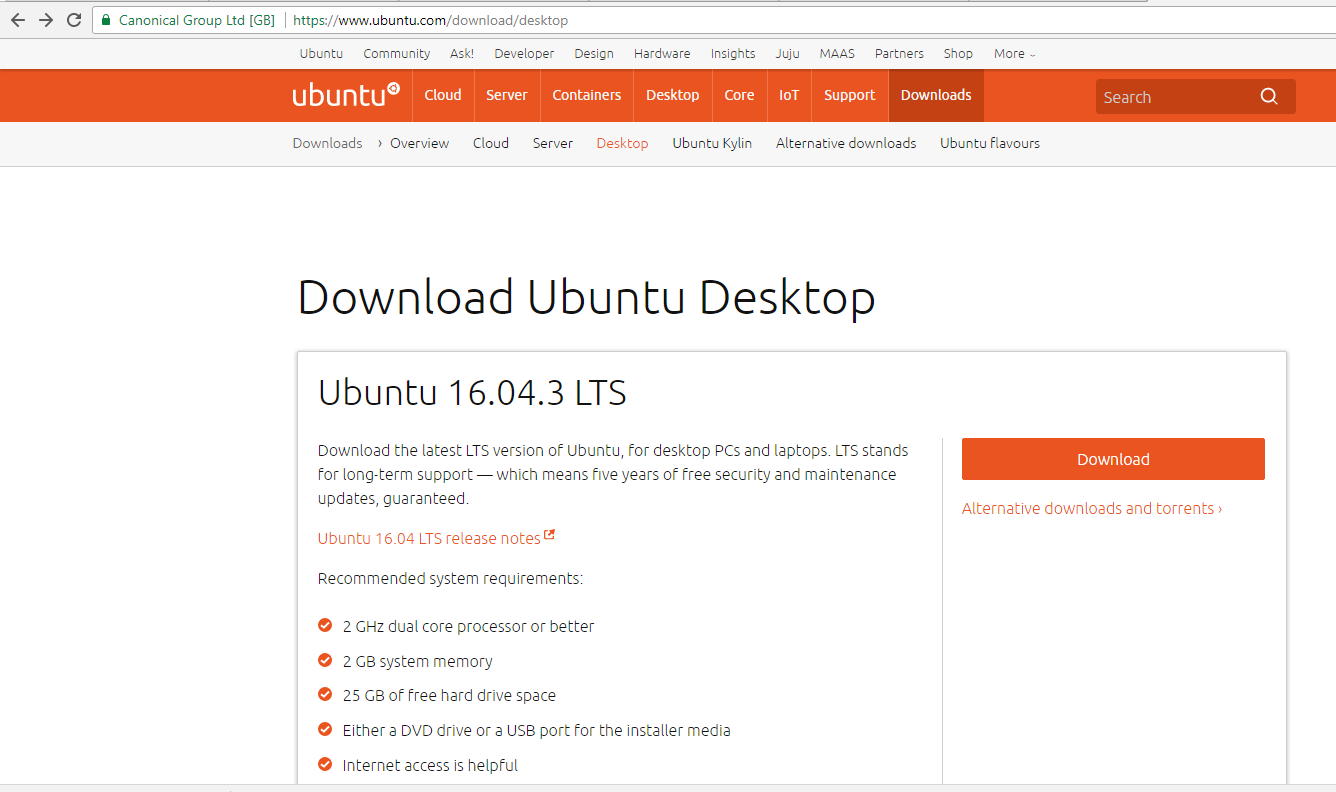Screen dimensions: 1336x792
Task: Open the Ubuntu Kylin sub-navigation tab
Action: [712, 143]
